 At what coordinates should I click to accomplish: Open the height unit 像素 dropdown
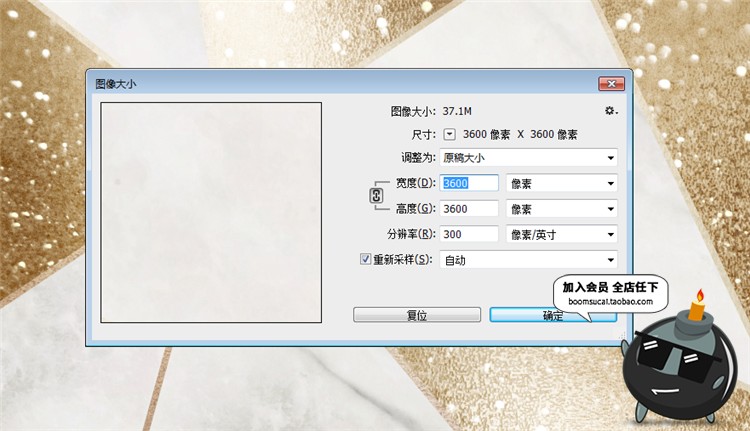point(562,209)
